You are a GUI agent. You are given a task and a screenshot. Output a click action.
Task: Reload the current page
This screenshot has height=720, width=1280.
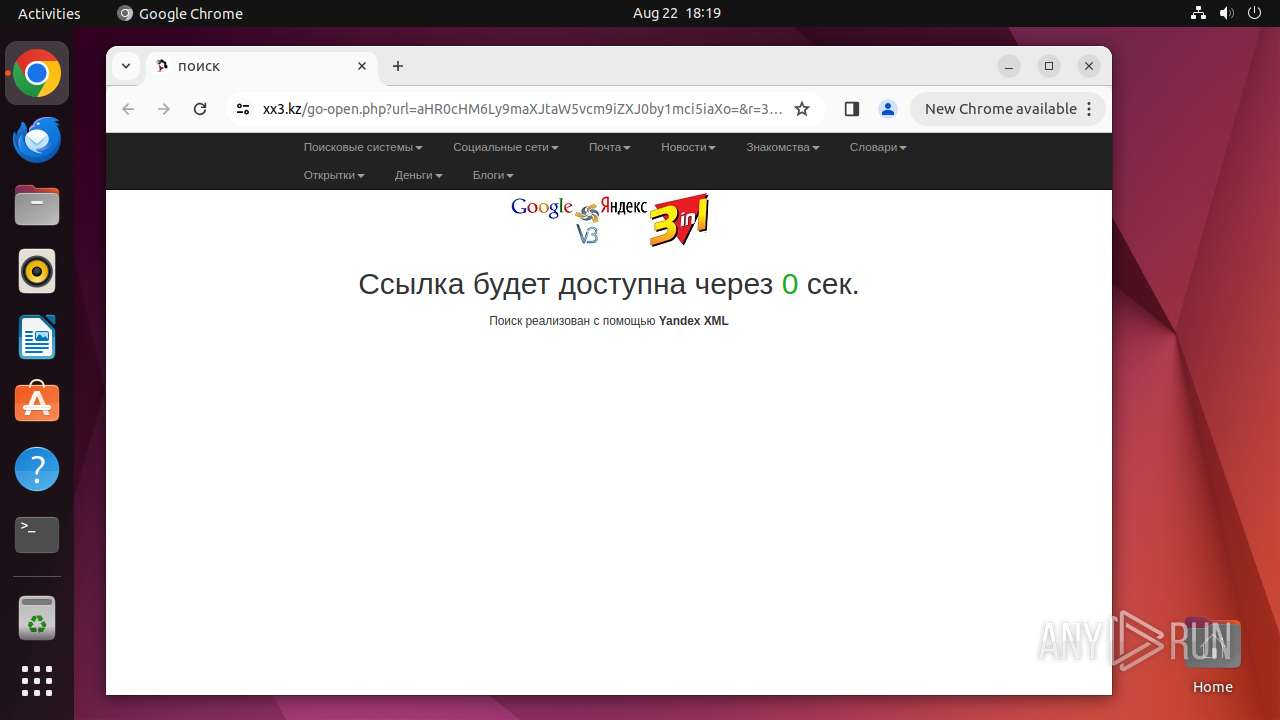(x=200, y=109)
